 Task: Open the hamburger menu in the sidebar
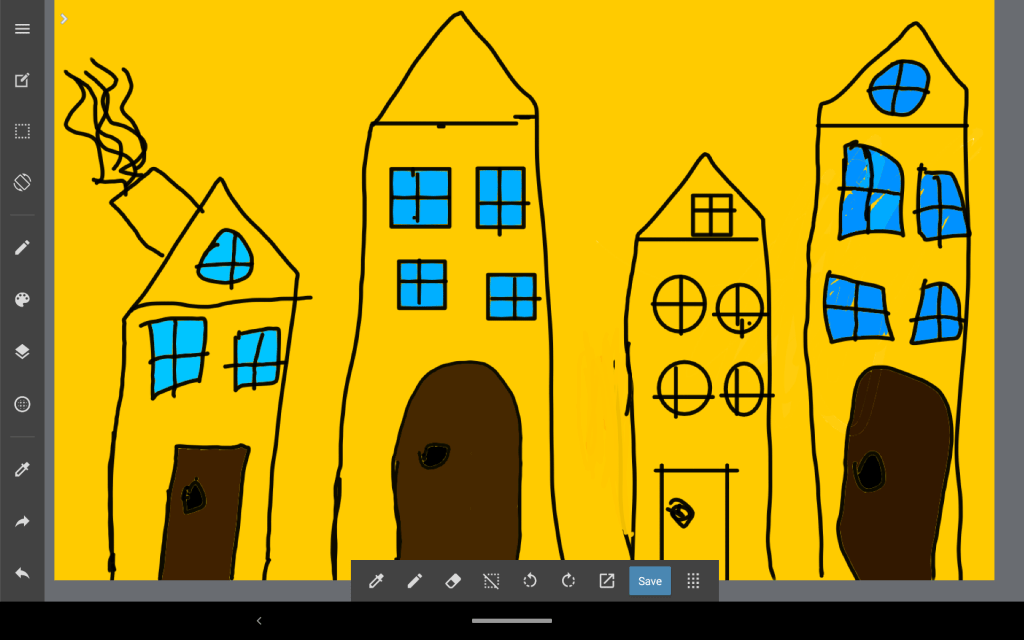coord(22,29)
